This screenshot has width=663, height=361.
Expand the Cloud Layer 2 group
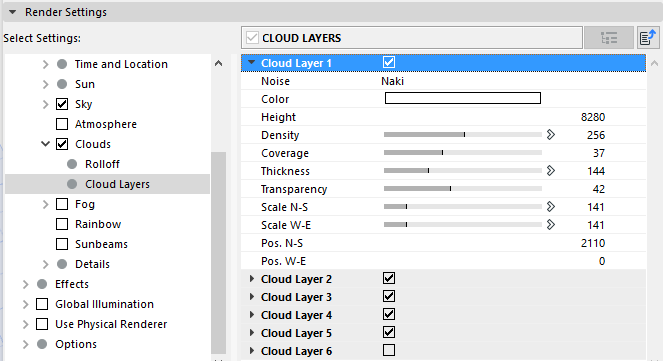pyautogui.click(x=252, y=279)
